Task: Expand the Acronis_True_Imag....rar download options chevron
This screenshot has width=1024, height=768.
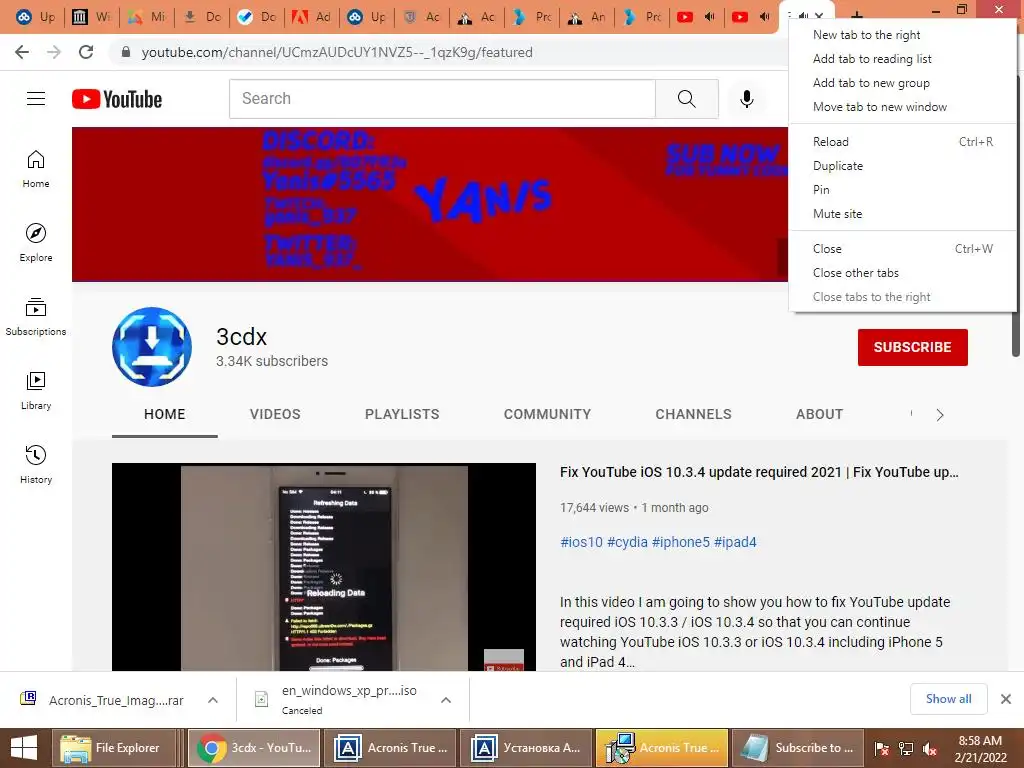Action: pyautogui.click(x=213, y=700)
